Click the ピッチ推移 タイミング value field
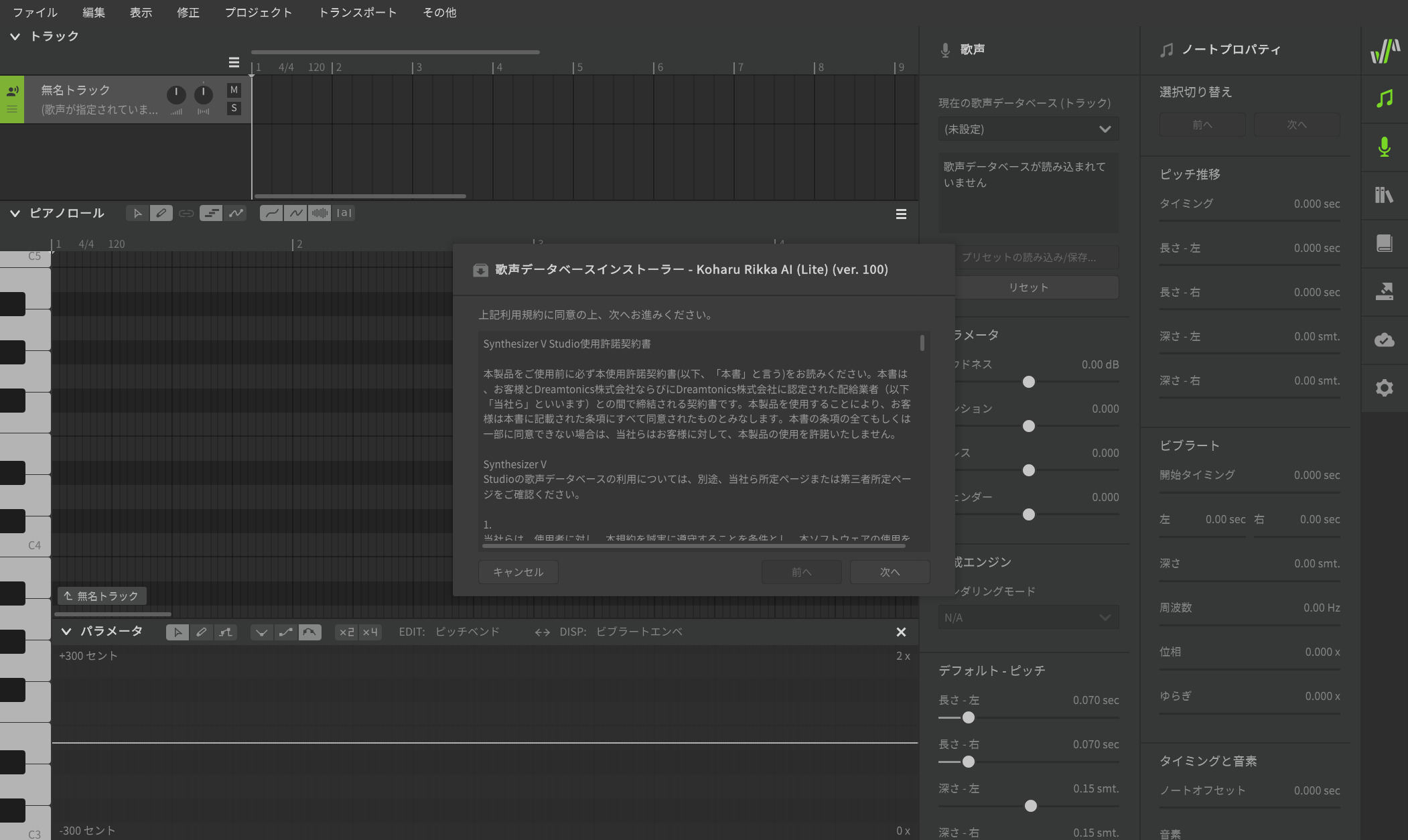 pos(1316,204)
